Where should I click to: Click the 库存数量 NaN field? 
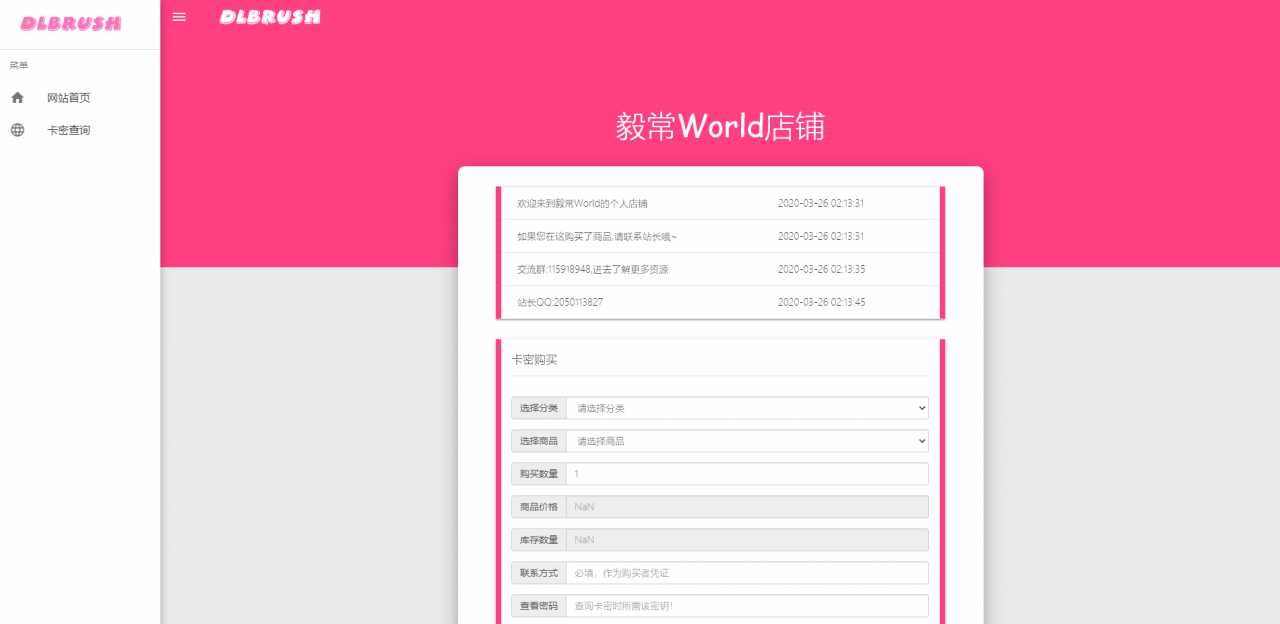click(746, 540)
